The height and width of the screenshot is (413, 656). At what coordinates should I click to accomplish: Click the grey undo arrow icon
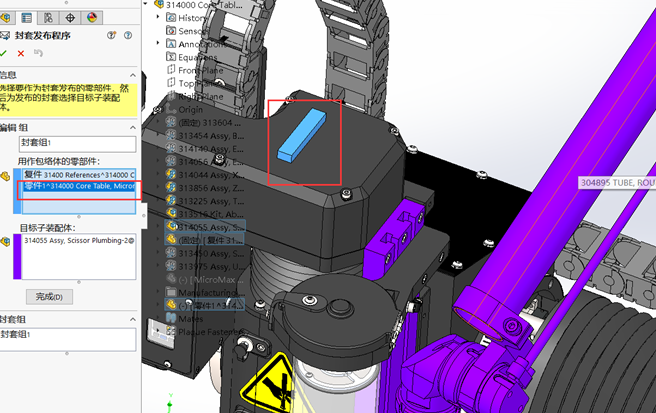click(x=38, y=53)
